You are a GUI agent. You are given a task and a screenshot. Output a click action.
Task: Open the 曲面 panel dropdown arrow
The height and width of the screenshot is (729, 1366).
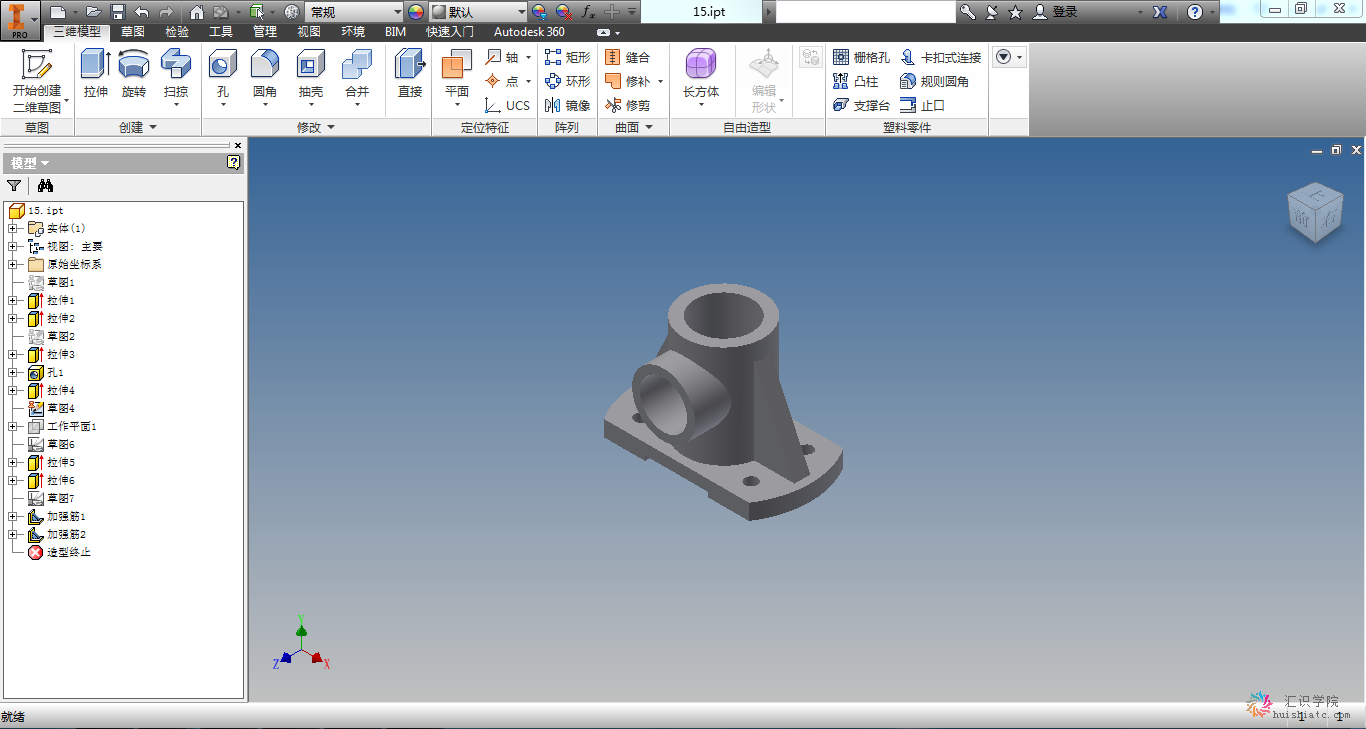(649, 127)
